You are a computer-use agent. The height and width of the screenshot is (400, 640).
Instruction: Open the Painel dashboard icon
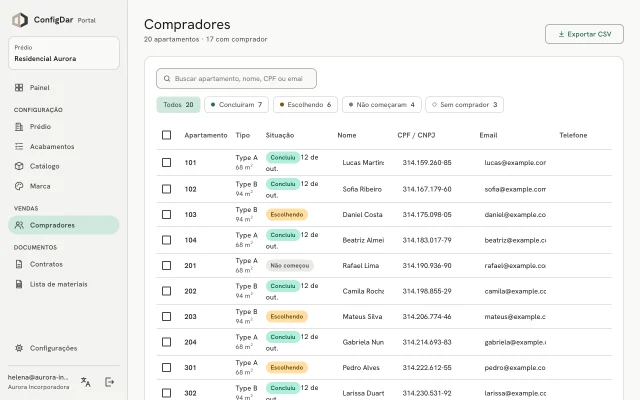click(x=19, y=87)
